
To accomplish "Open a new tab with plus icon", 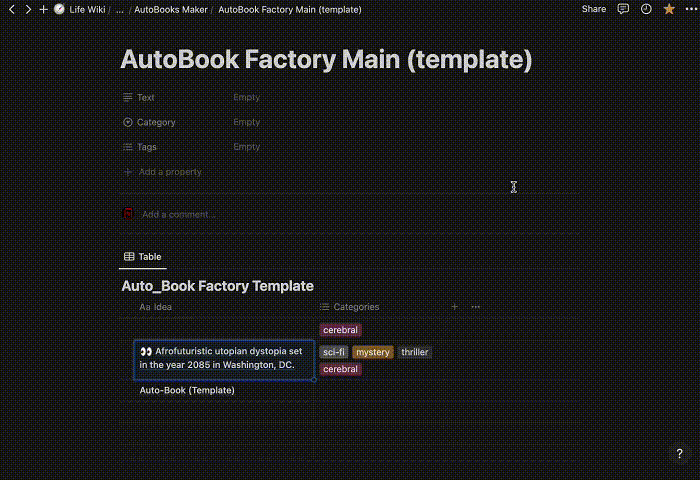I will (43, 9).
